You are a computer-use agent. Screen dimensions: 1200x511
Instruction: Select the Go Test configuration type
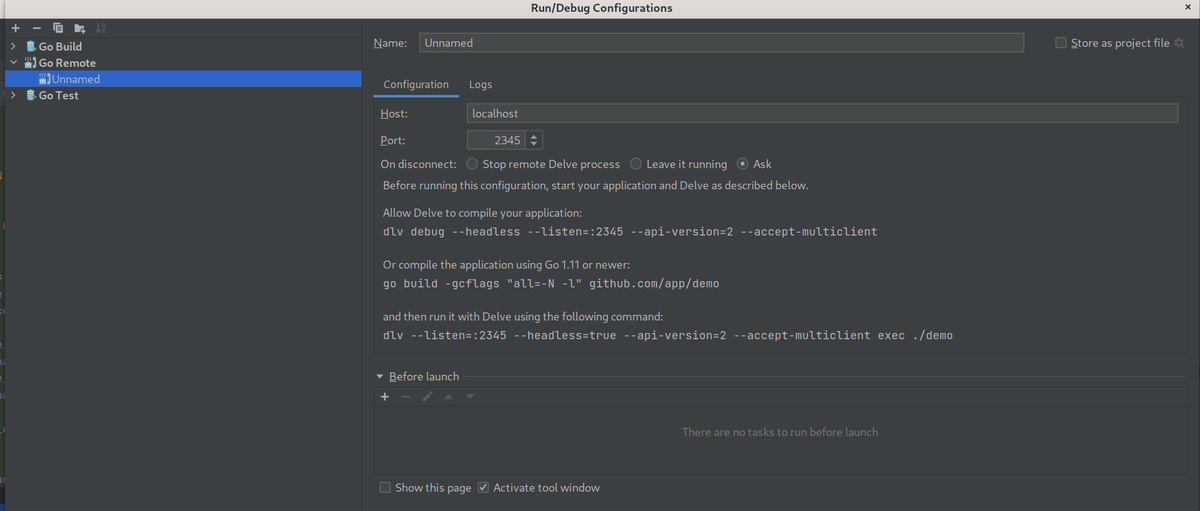tap(58, 96)
